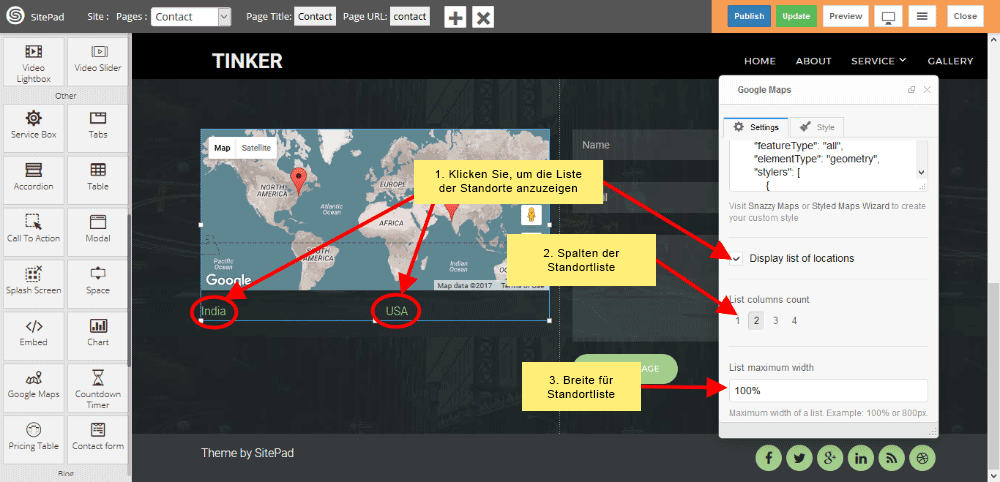The height and width of the screenshot is (482, 1000).
Task: Set list columns count to 1
Action: point(738,321)
